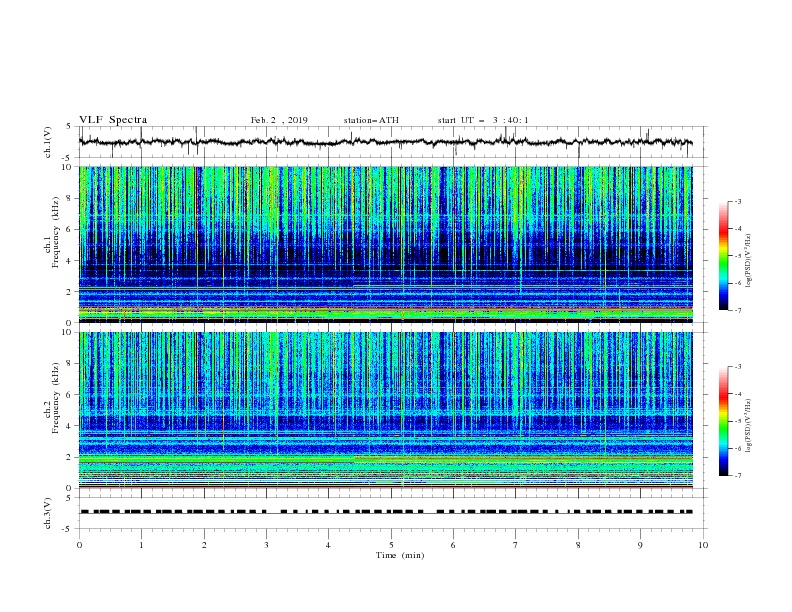The image size is (792, 612).
Task: Click the ch.3 dashed voltage trace
Action: click(385, 512)
